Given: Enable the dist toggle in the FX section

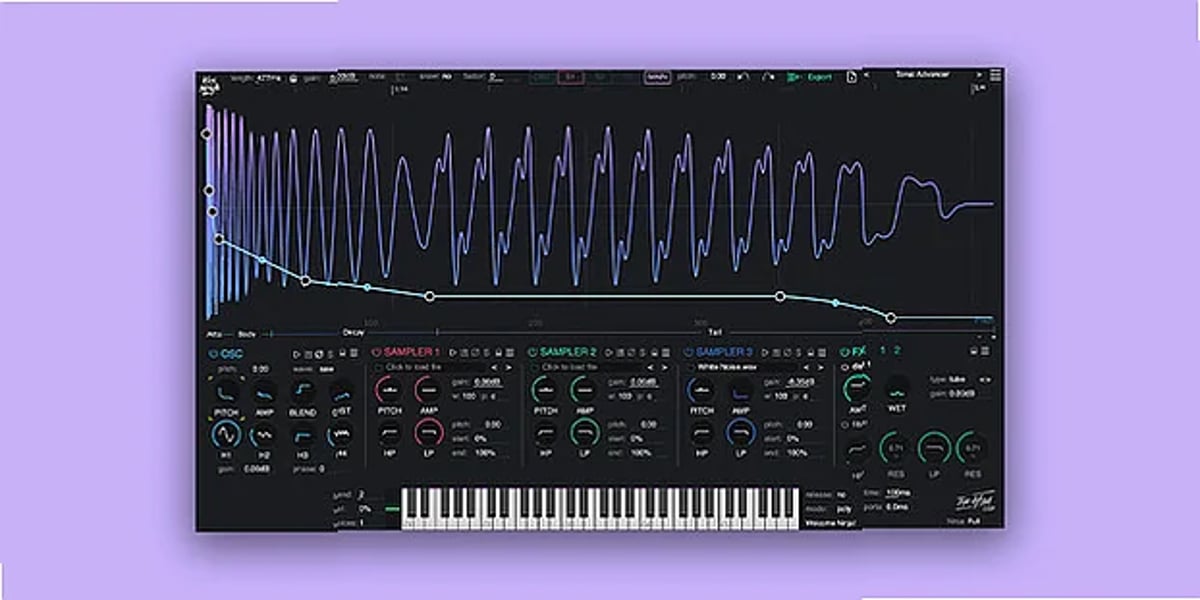Looking at the screenshot, I should coord(845,367).
